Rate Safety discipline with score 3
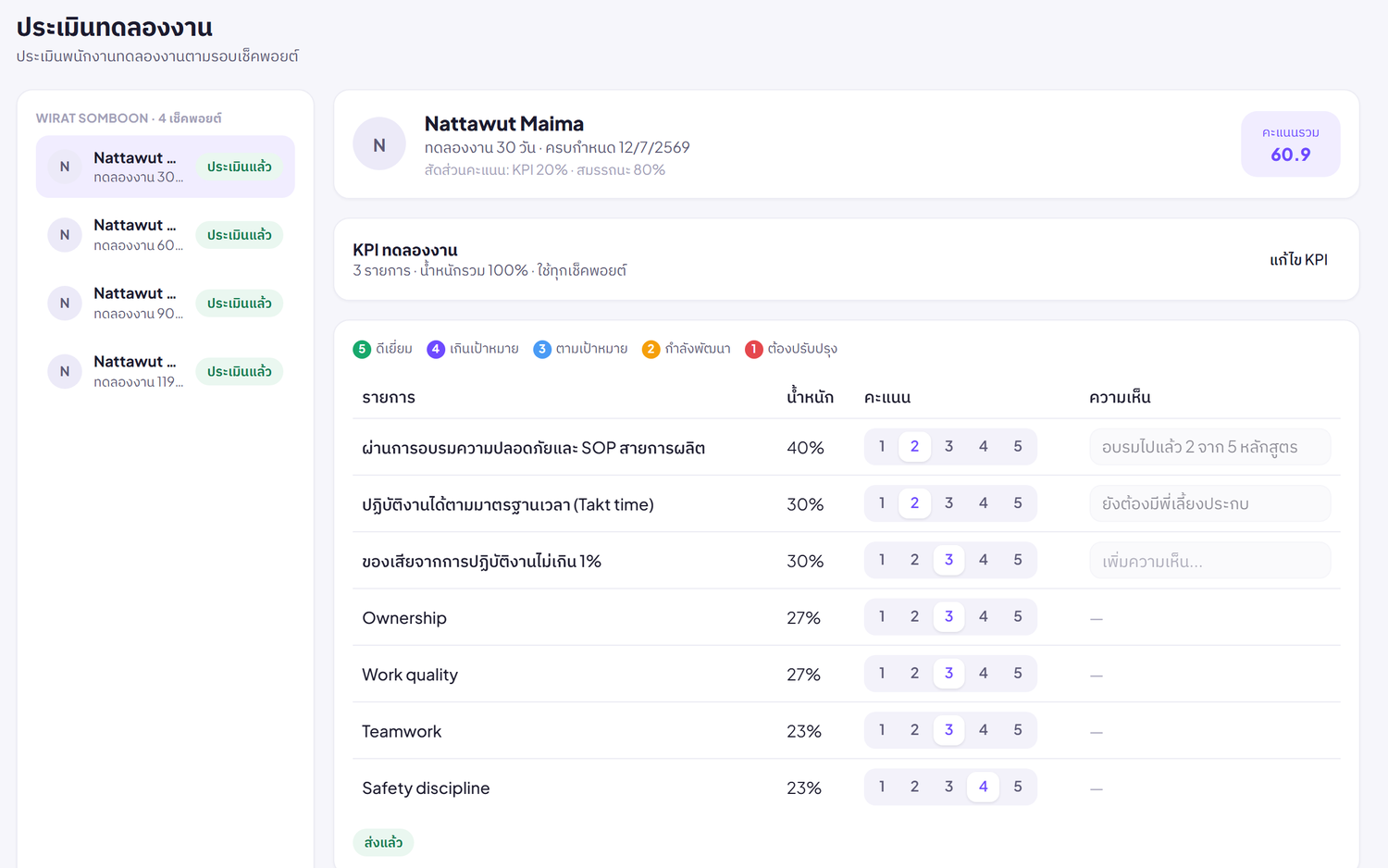Screen dimensions: 1388x868 (948, 787)
